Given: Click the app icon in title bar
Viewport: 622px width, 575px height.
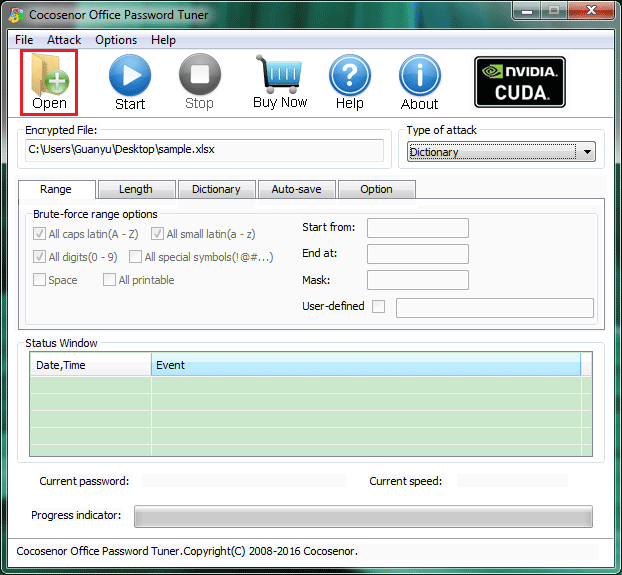Looking at the screenshot, I should [x=17, y=15].
